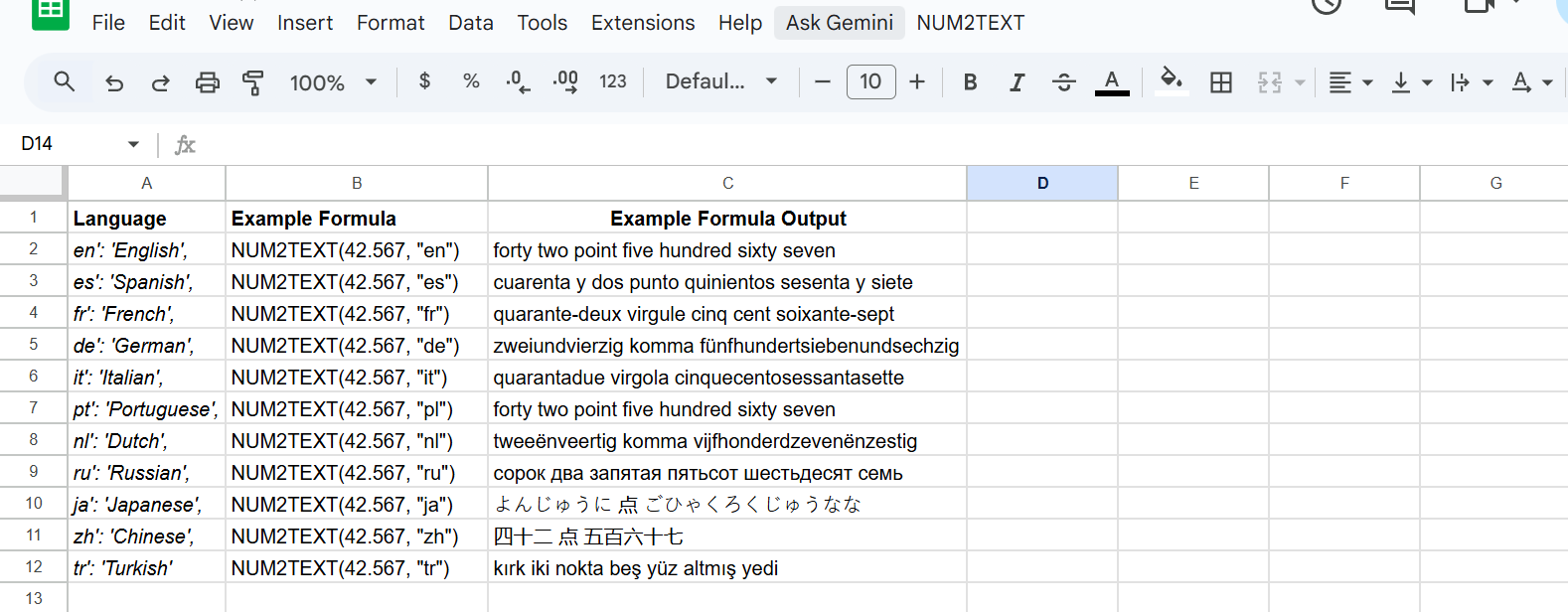Viewport: 1568px width, 612px height.
Task: Undo the last action
Action: (x=114, y=82)
